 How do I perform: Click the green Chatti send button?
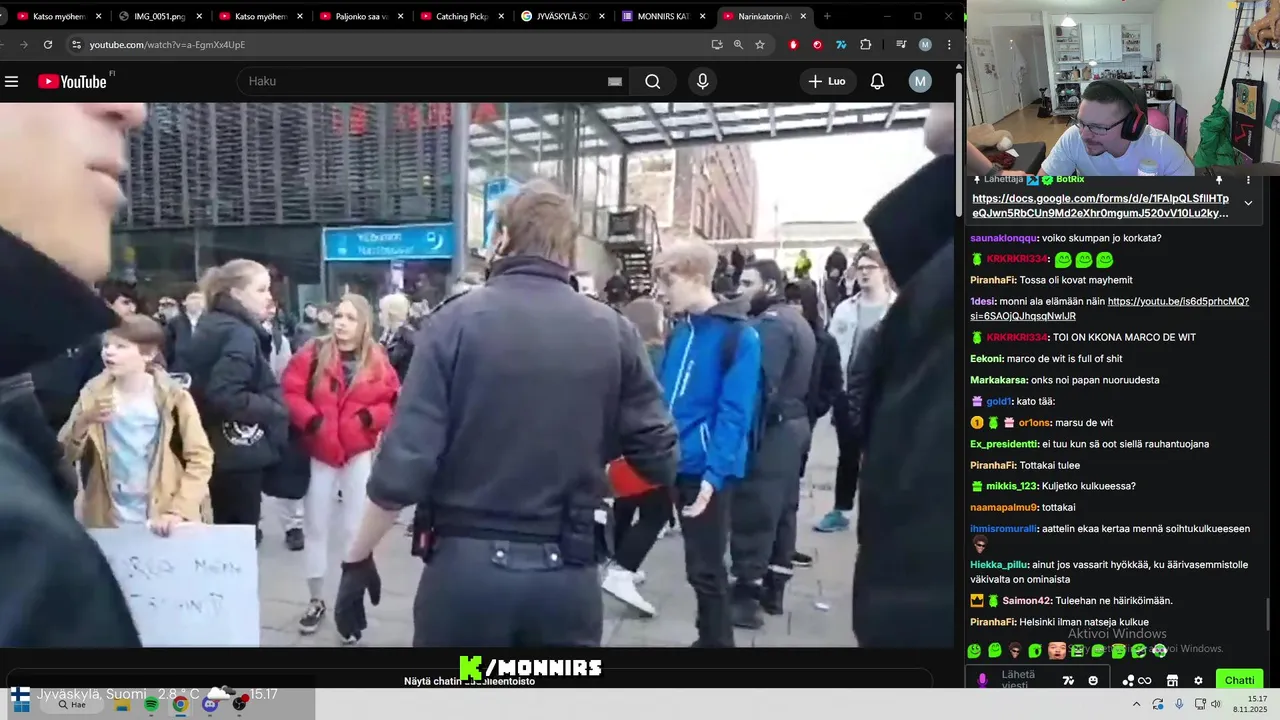coord(1239,680)
